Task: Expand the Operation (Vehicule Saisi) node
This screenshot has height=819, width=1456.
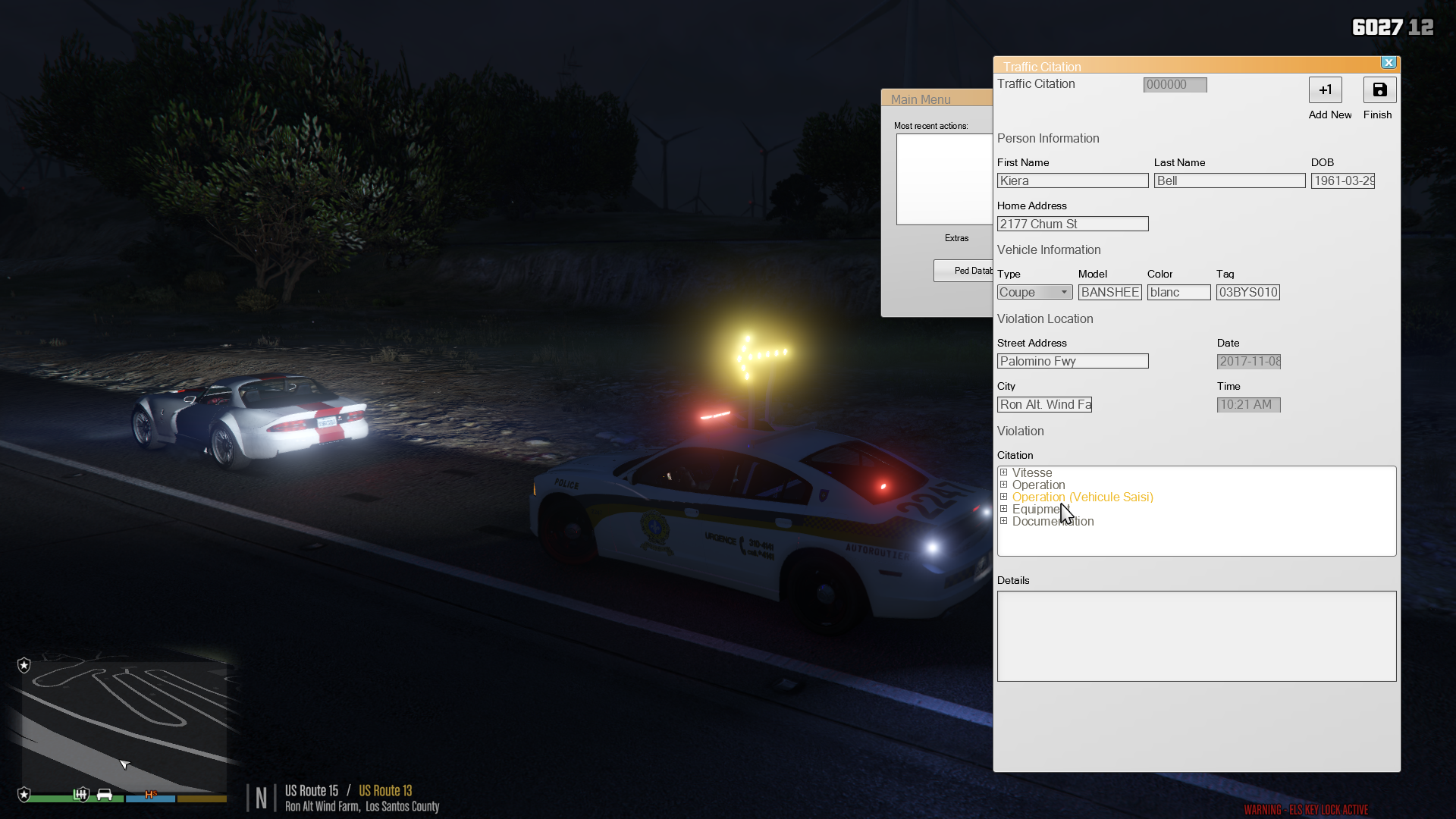Action: coord(1003,497)
